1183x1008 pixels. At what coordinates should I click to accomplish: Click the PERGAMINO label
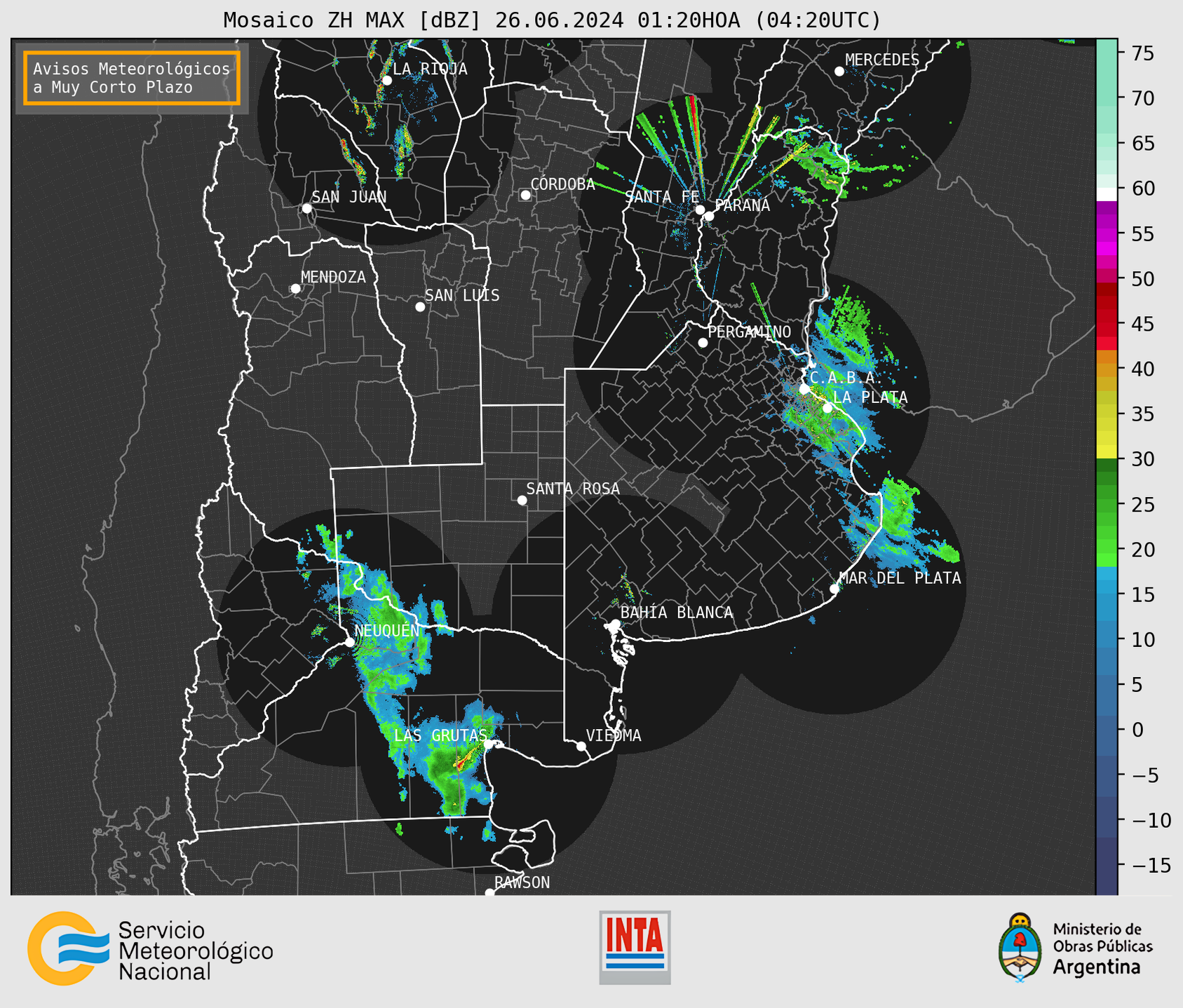pos(750,332)
